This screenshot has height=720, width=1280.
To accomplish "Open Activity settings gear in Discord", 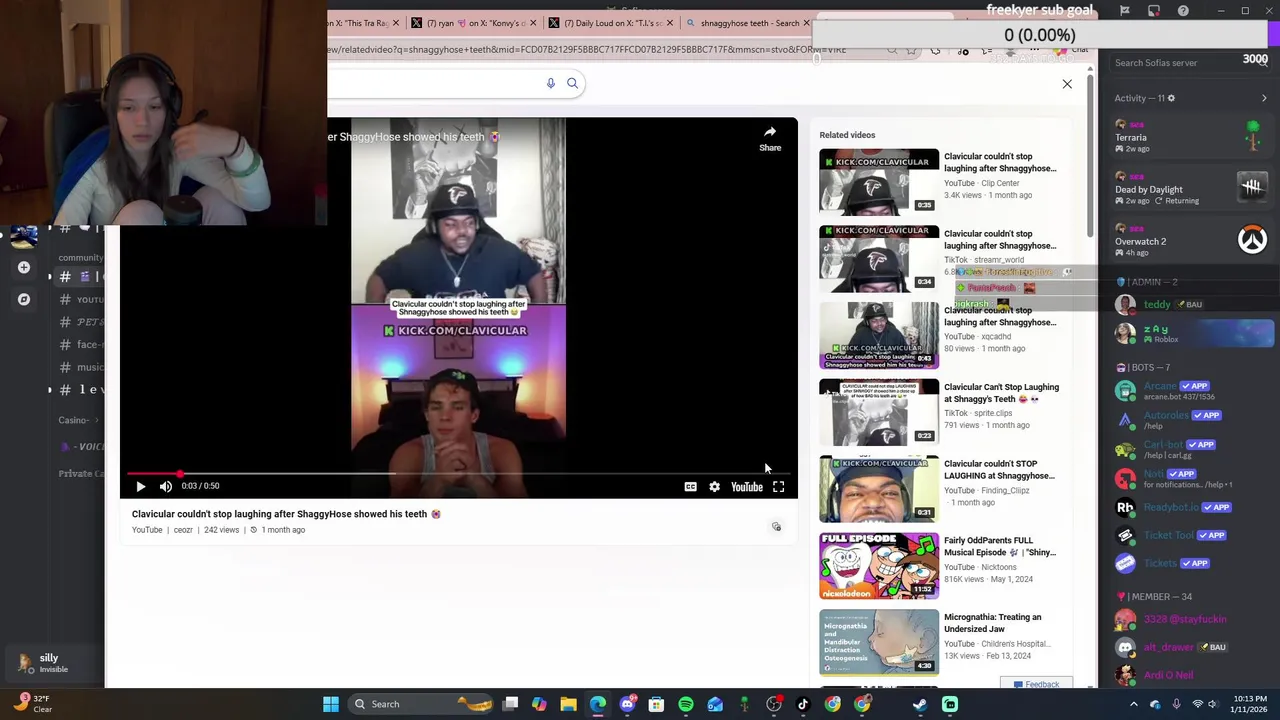I will point(1171,98).
